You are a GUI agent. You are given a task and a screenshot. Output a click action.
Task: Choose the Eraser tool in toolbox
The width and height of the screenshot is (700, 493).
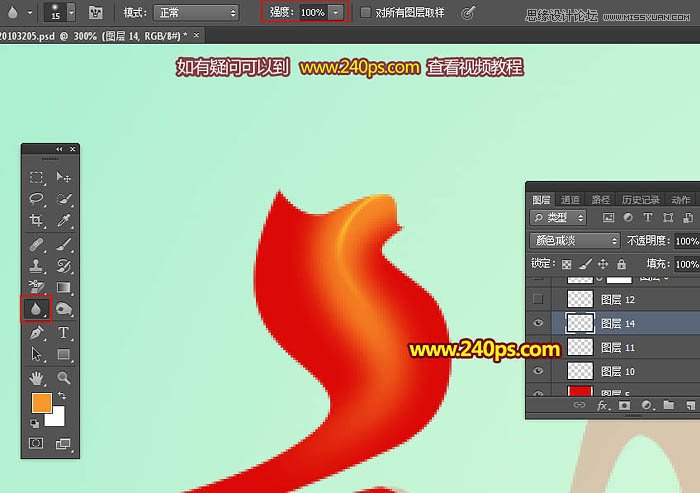(x=36, y=287)
